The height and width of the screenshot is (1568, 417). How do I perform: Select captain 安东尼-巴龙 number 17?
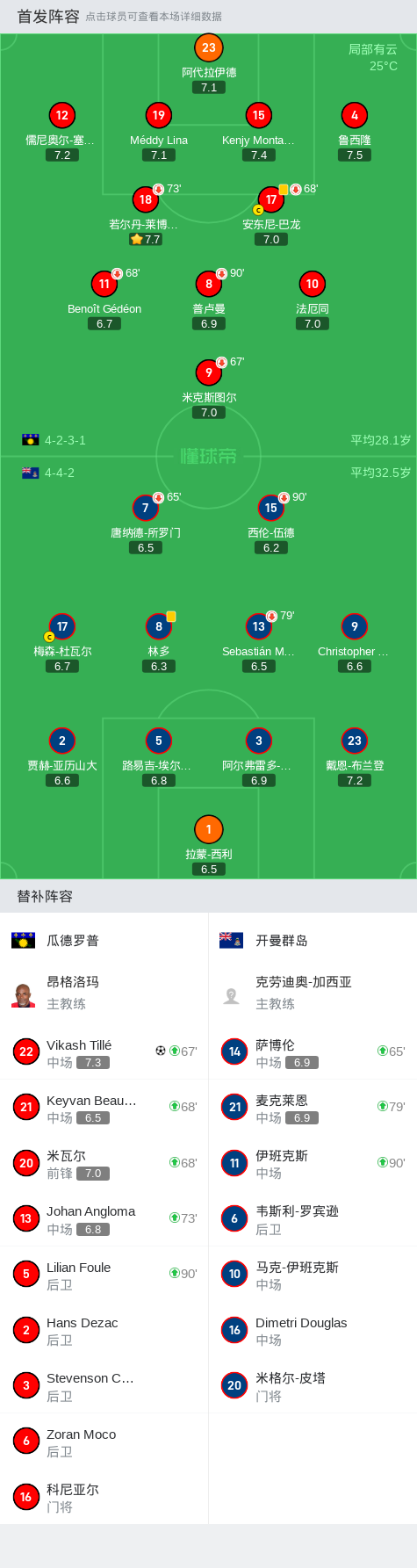click(x=271, y=199)
